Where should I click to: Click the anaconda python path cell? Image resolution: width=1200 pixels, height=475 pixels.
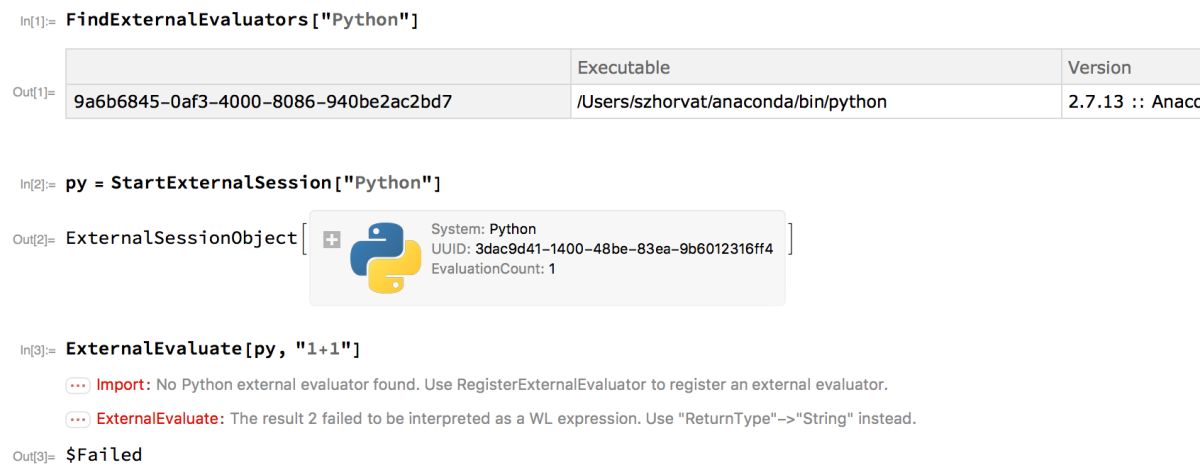pyautogui.click(x=732, y=101)
